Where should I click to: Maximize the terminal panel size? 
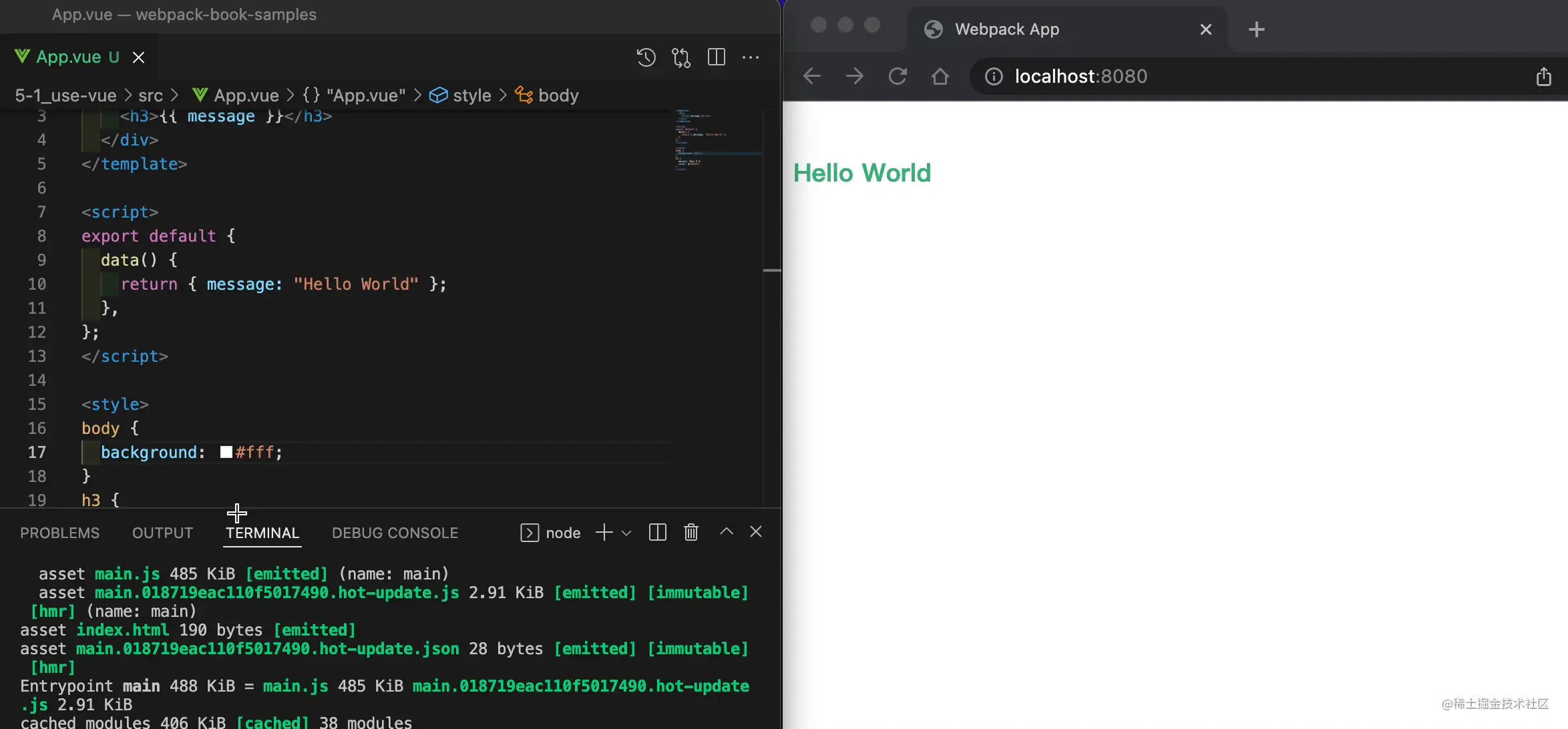727,531
